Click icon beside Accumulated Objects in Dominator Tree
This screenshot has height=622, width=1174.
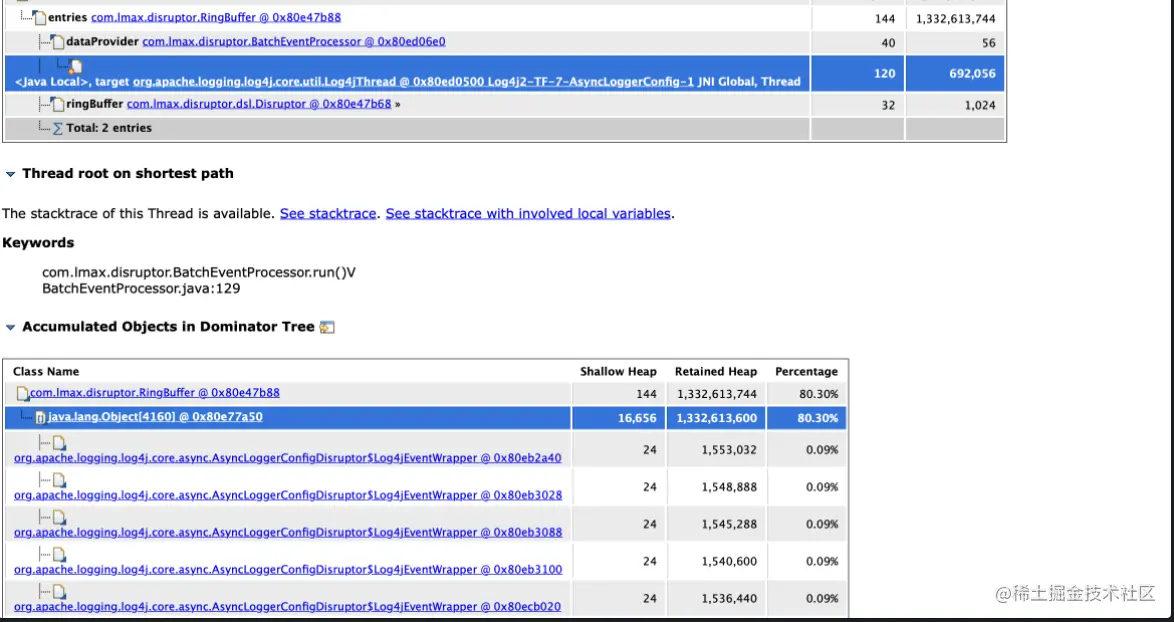327,327
